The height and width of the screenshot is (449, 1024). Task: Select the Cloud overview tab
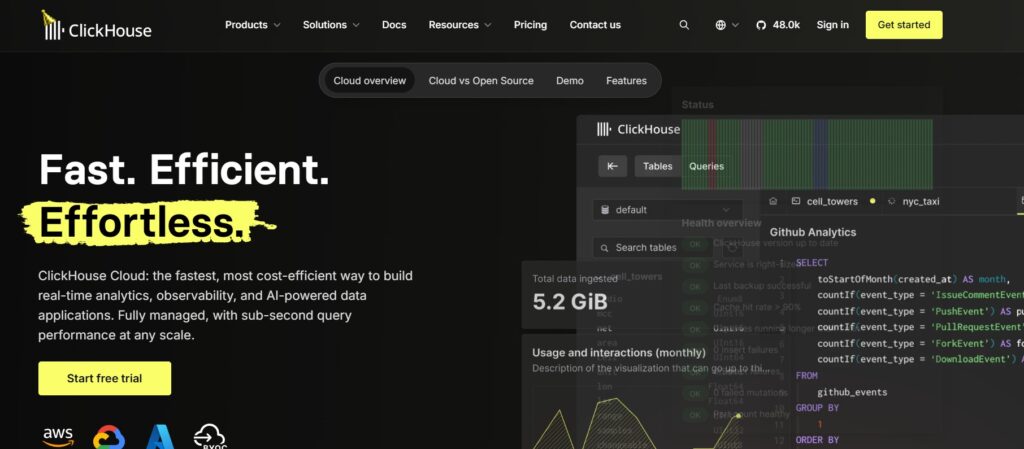[x=370, y=80]
